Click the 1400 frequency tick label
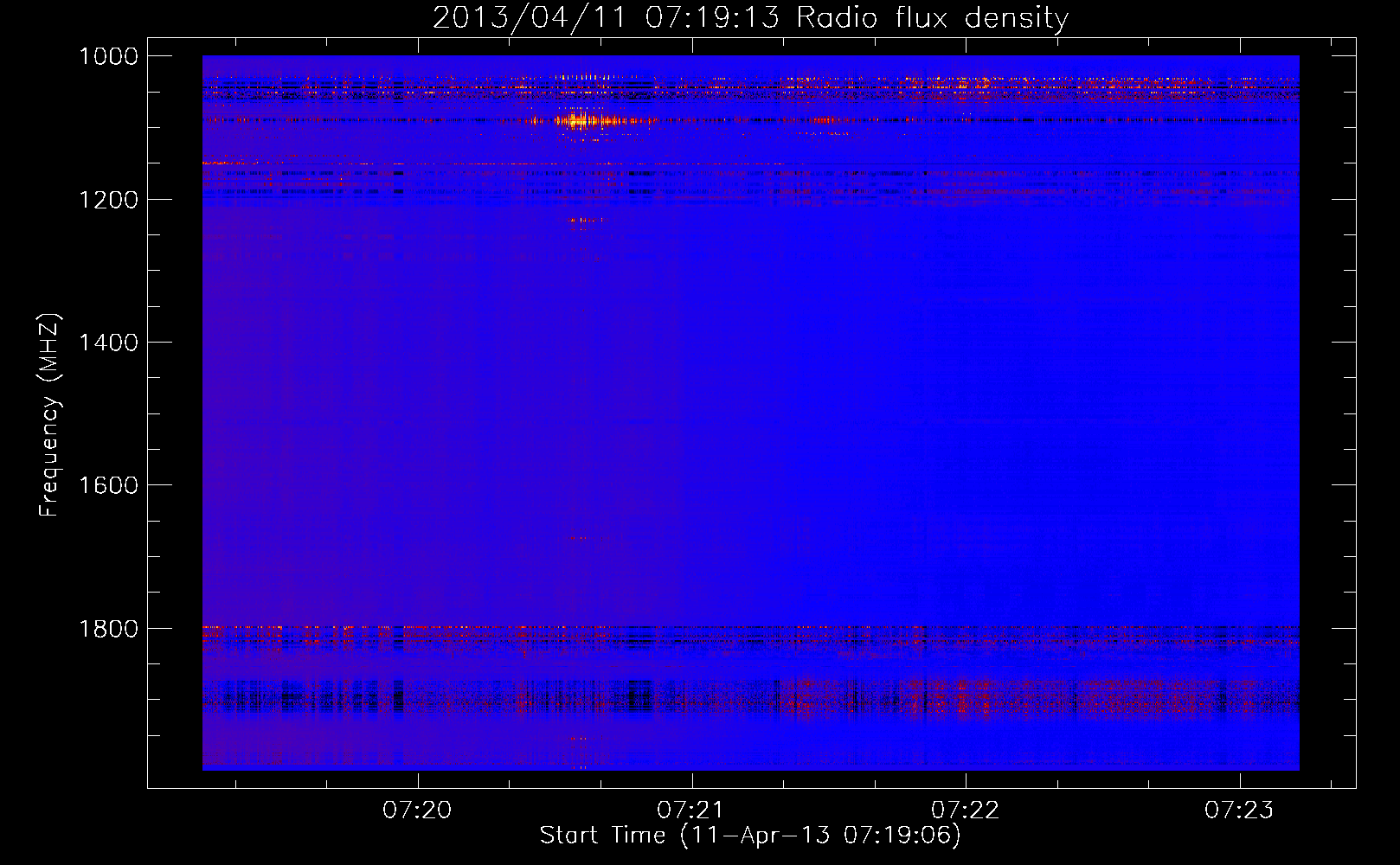The image size is (1400, 865). (108, 343)
